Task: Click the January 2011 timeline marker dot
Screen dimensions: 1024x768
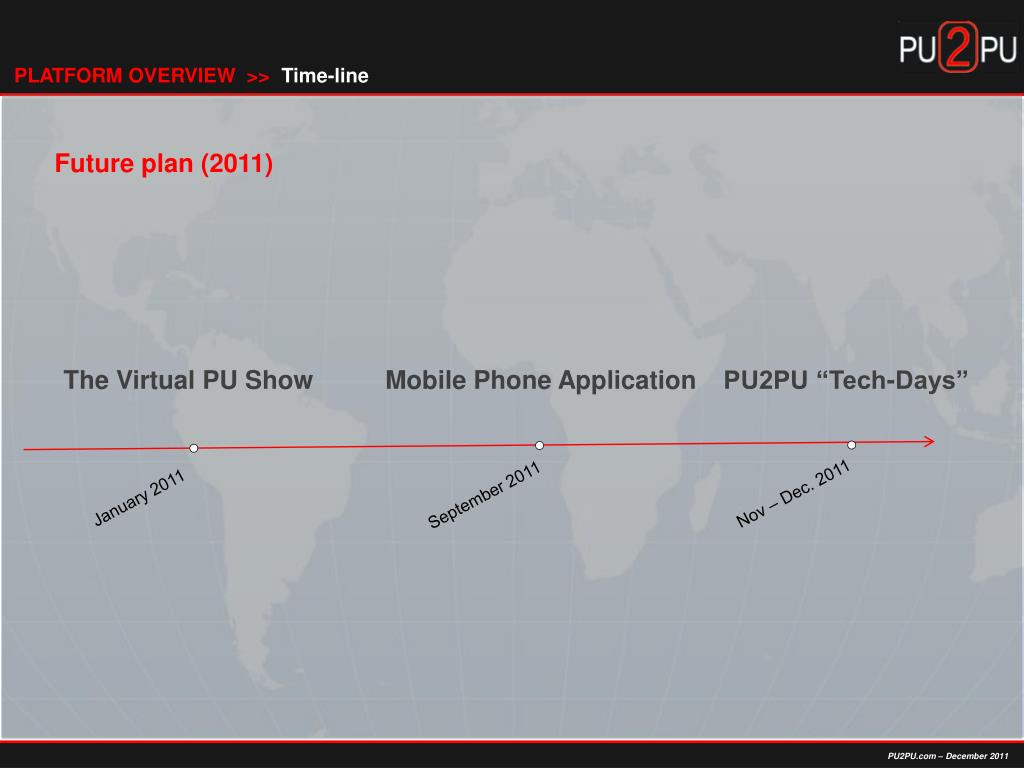Action: click(x=194, y=448)
